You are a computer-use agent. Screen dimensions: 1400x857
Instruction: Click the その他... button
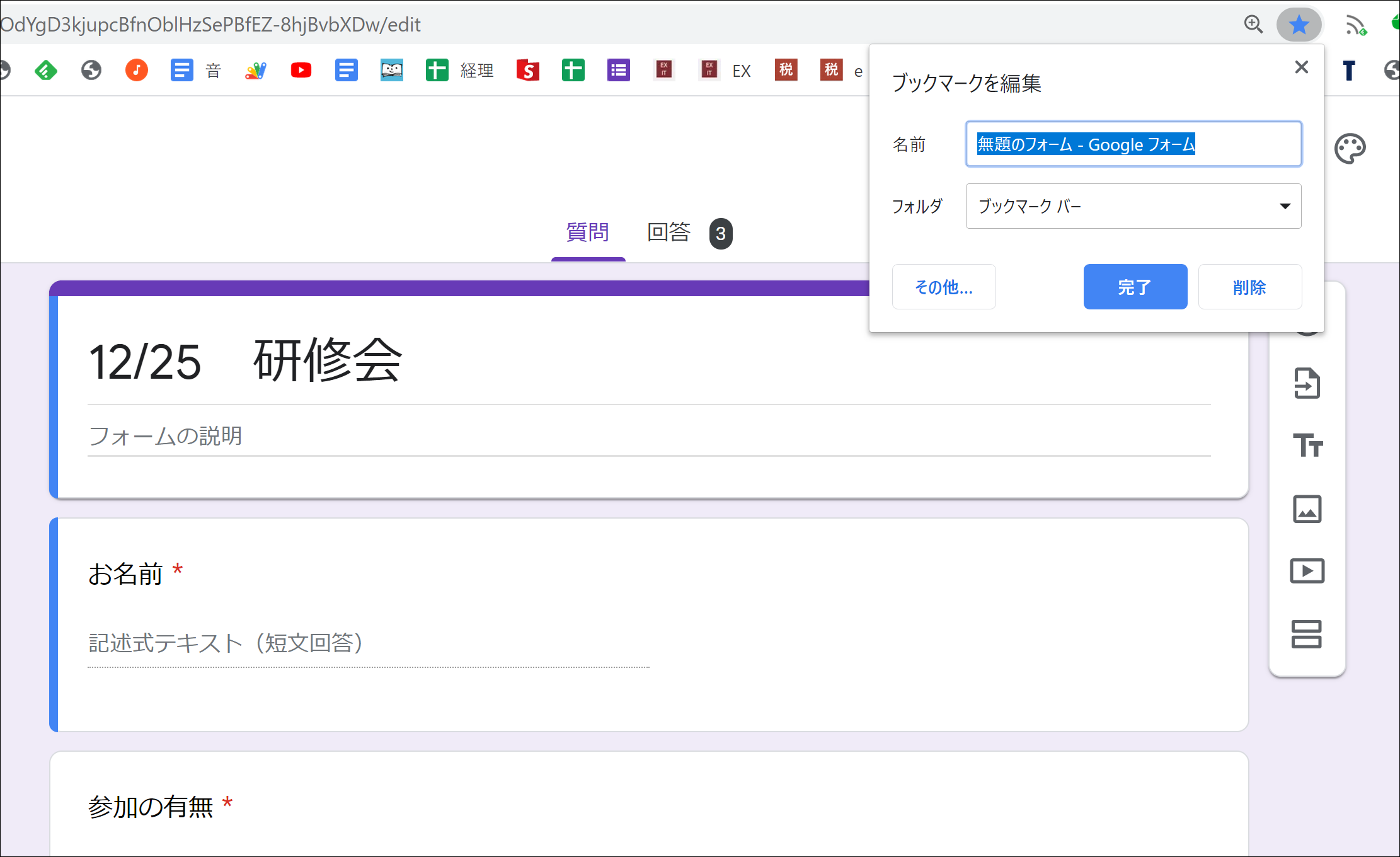point(944,287)
